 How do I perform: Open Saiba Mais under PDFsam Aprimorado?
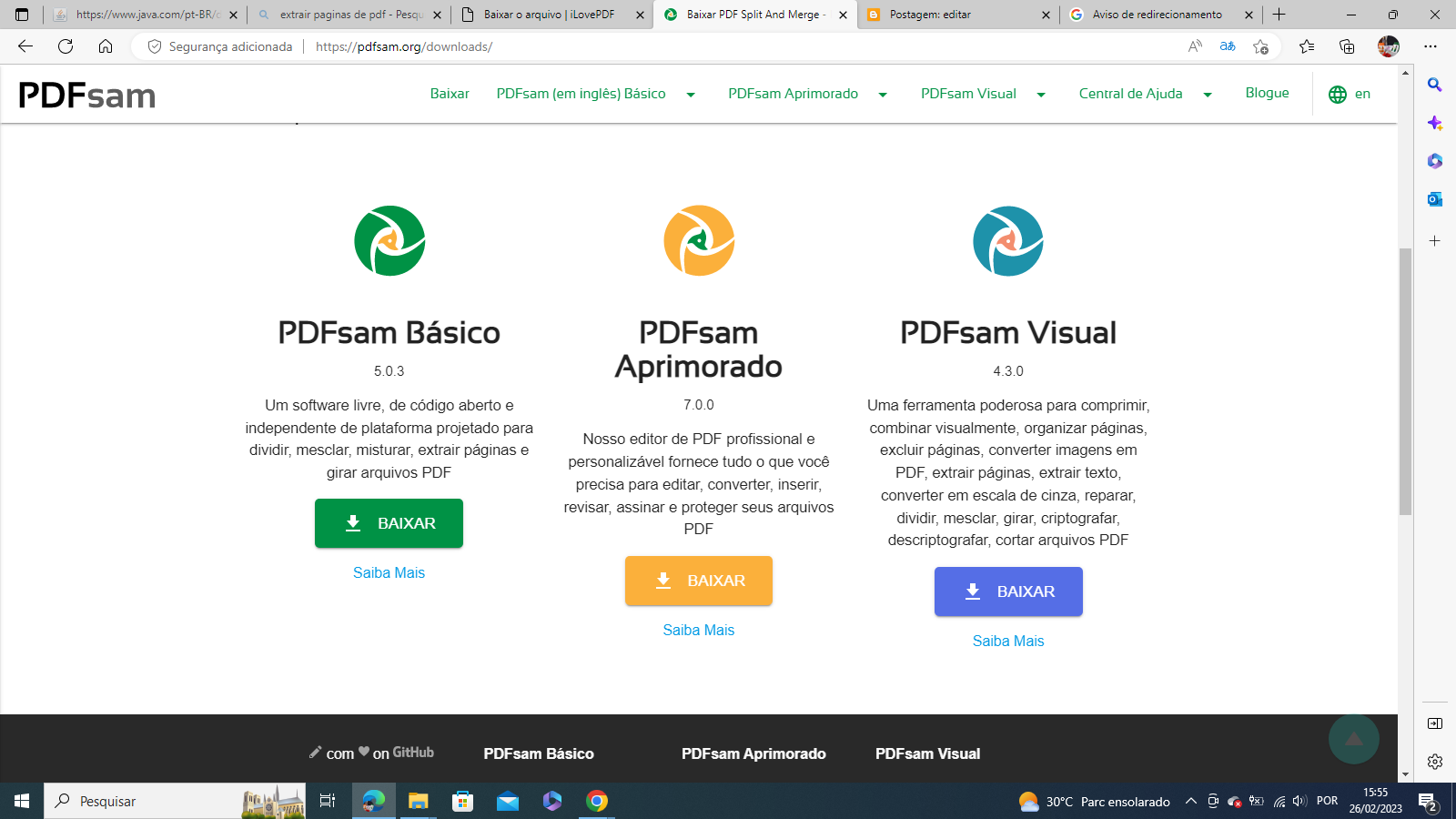point(699,630)
